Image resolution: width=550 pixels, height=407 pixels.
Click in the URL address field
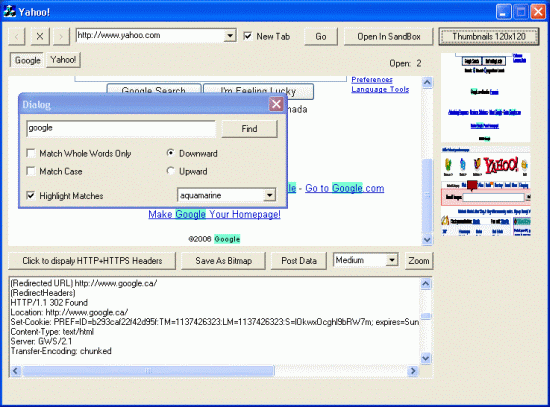point(150,35)
